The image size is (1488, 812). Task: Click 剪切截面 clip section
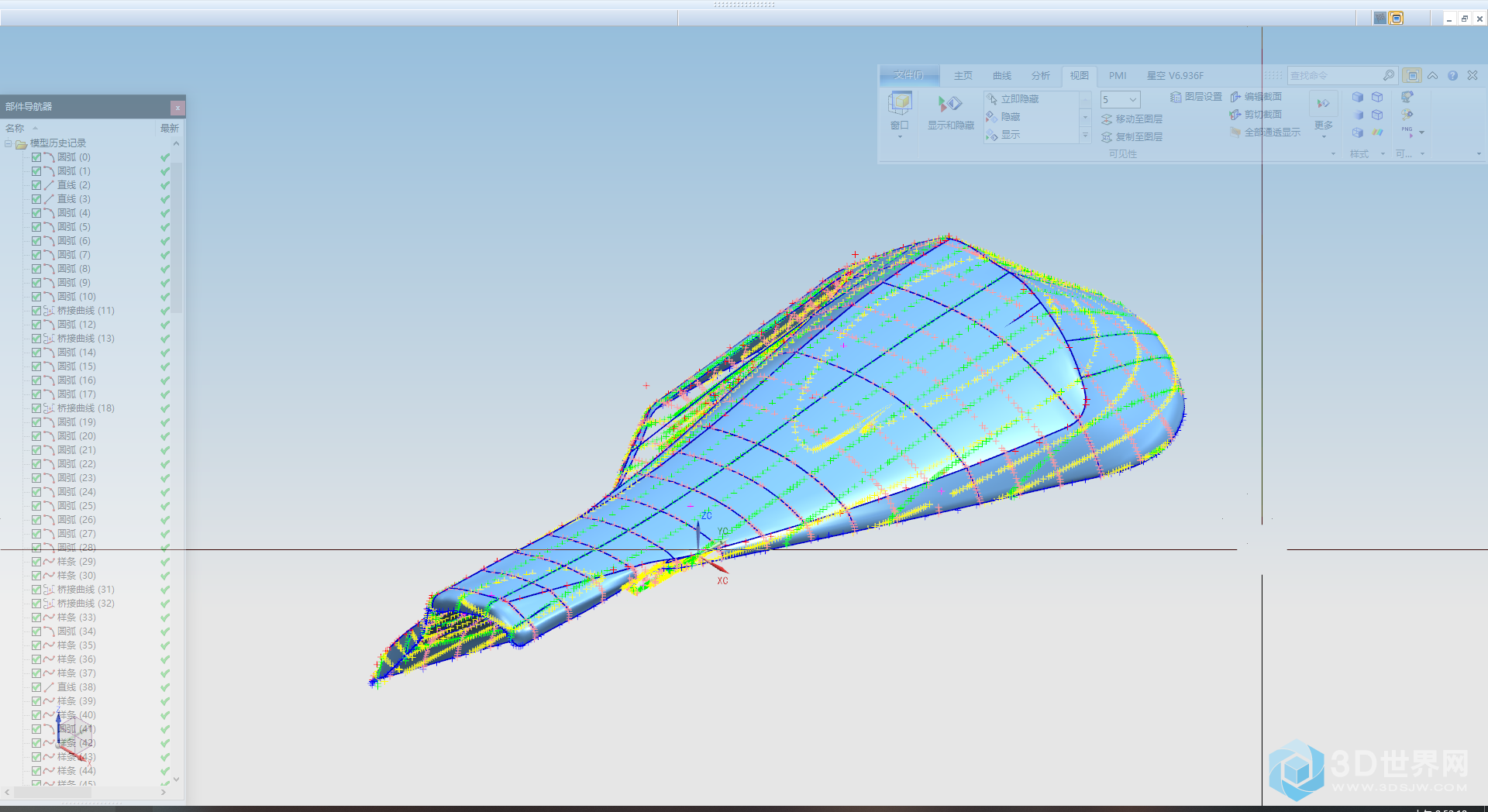coord(1255,115)
